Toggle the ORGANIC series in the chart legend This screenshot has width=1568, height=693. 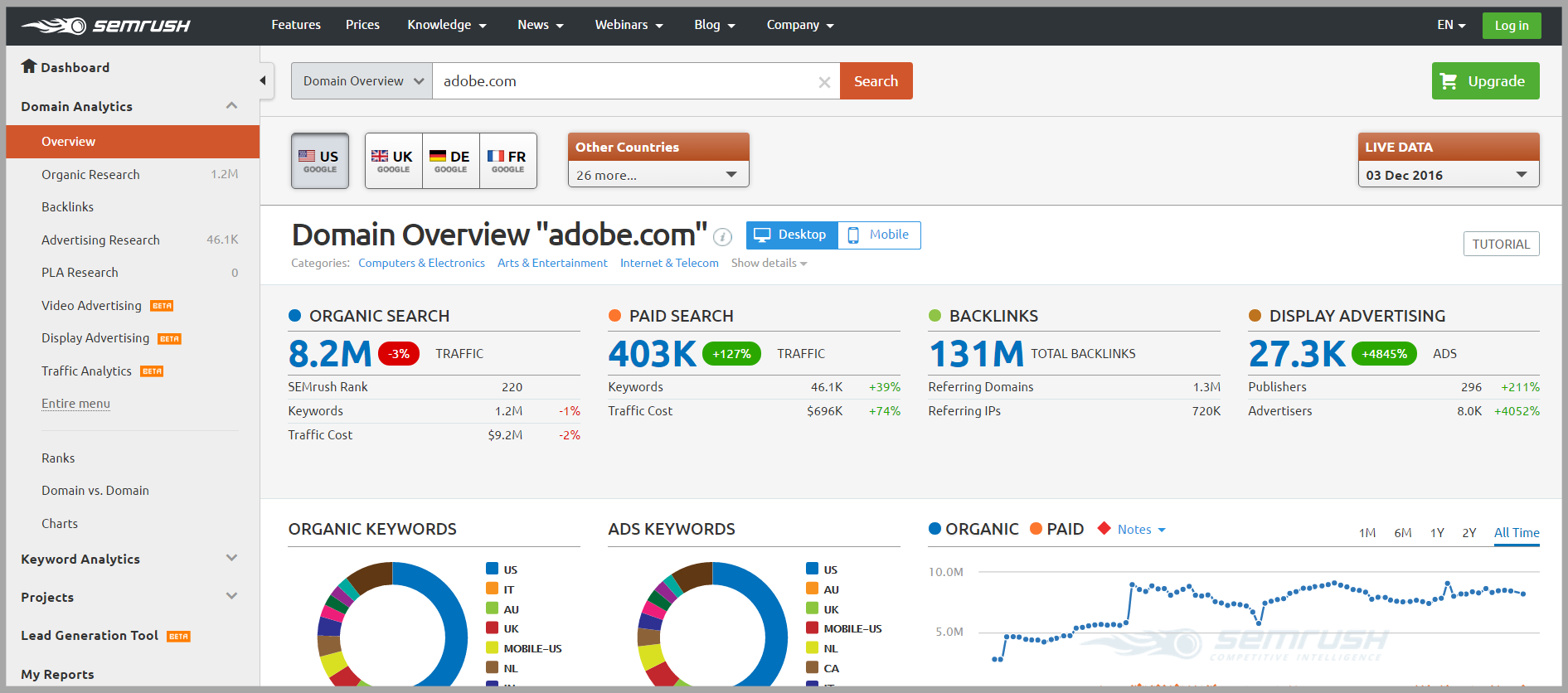pyautogui.click(x=974, y=529)
